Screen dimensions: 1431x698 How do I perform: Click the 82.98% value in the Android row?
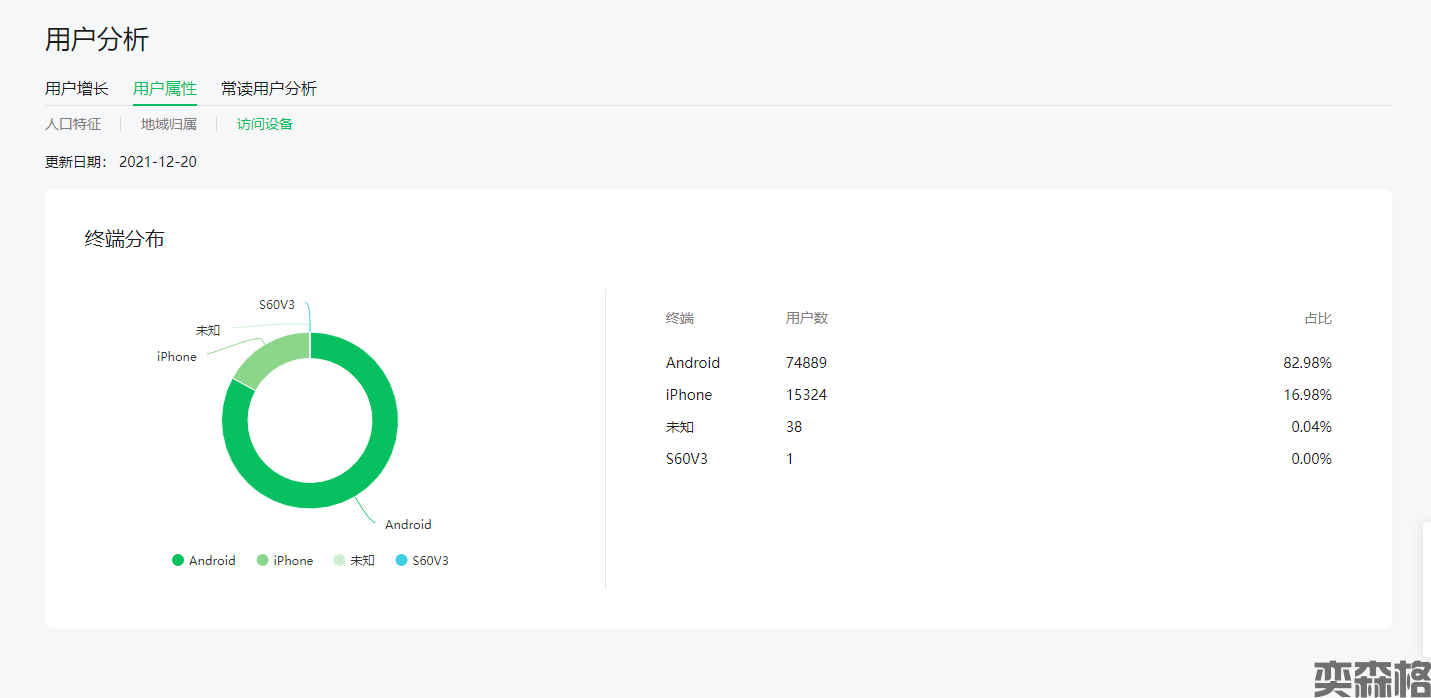click(x=1307, y=363)
